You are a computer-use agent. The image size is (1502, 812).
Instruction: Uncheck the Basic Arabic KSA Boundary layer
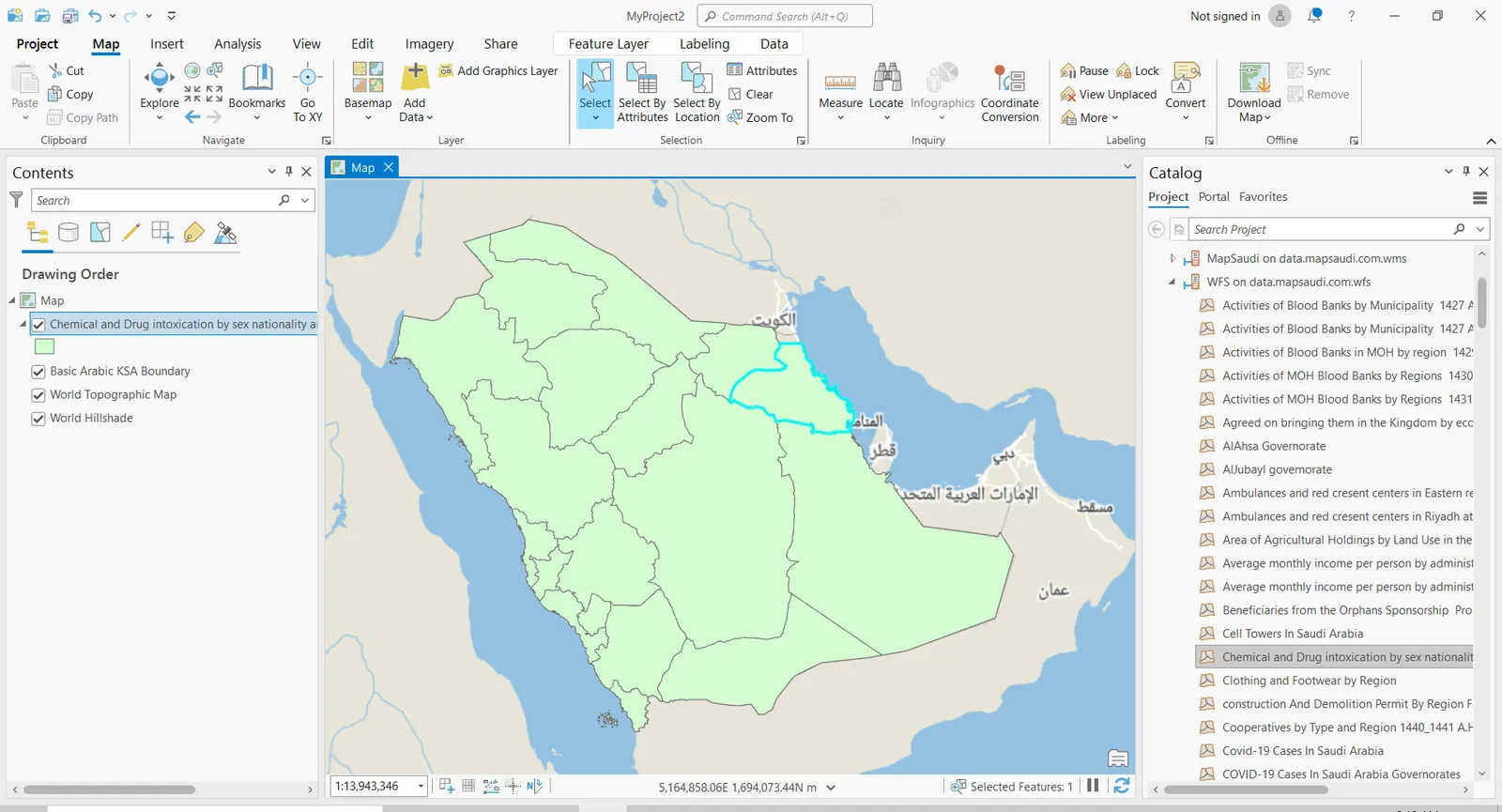click(x=38, y=372)
